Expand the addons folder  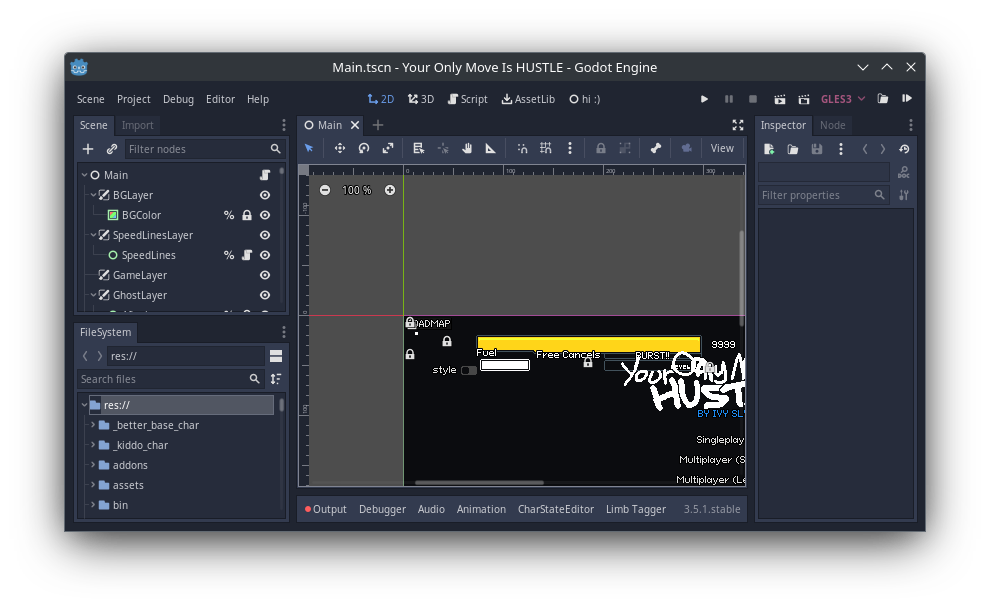pos(93,465)
